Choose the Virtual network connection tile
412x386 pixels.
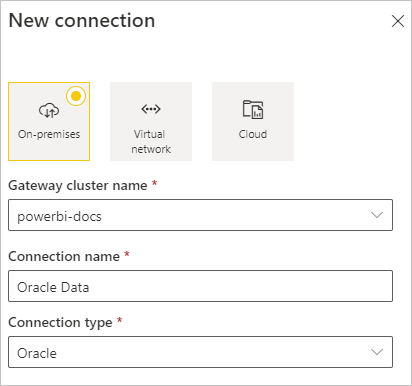point(151,121)
